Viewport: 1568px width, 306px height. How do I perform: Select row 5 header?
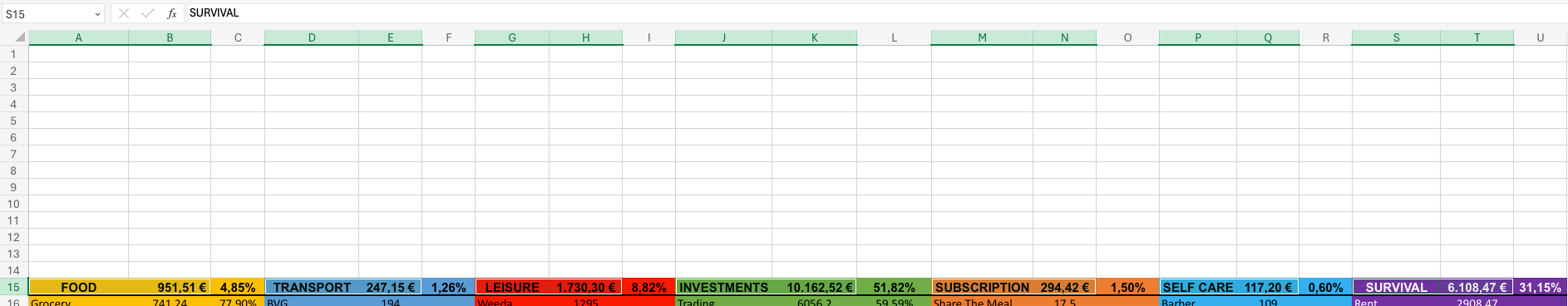tap(13, 121)
